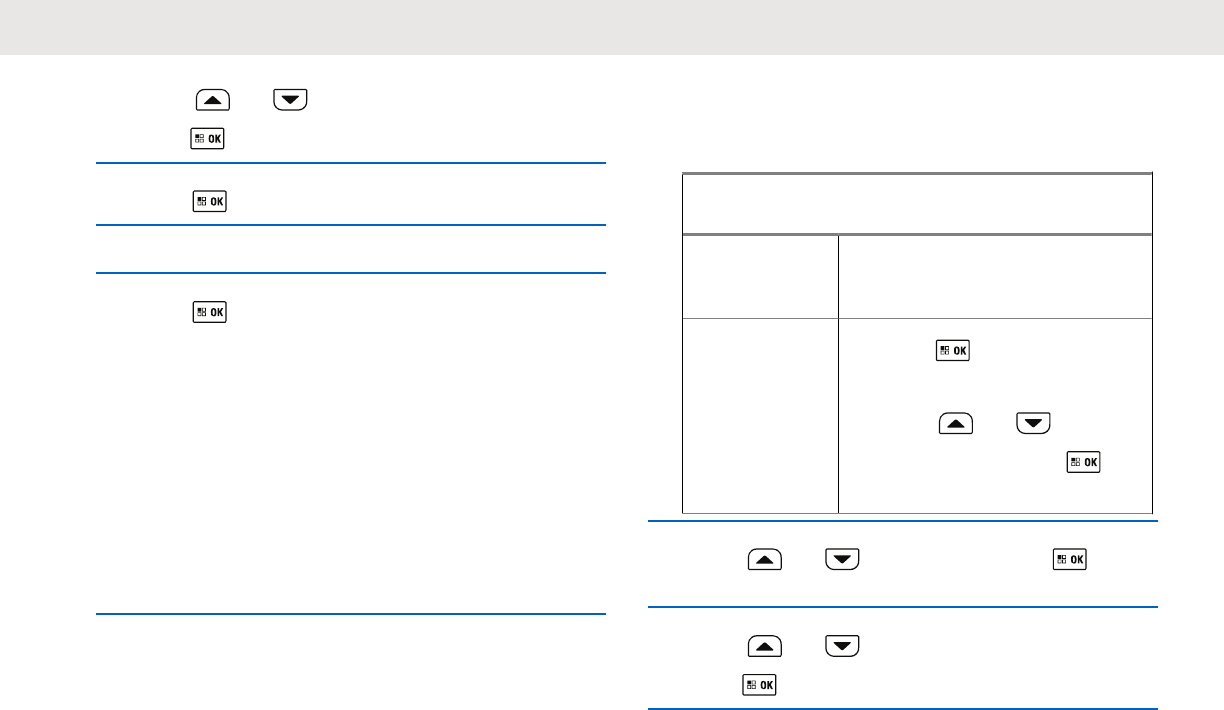Screen dimensions: 1224x710
Task: Click the gray banner across the page top
Action: (x=612, y=27)
